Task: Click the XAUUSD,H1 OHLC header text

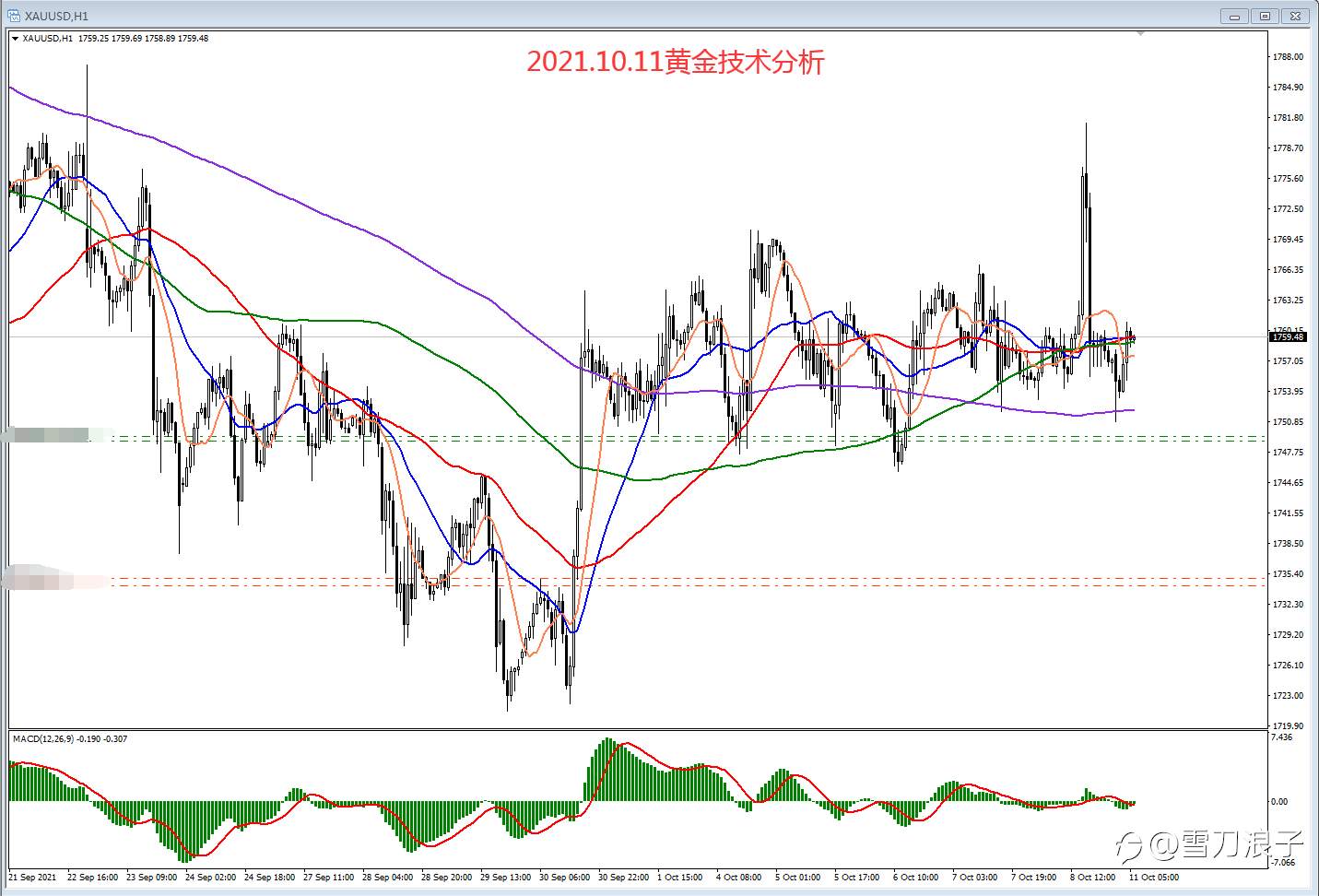Action: point(115,39)
